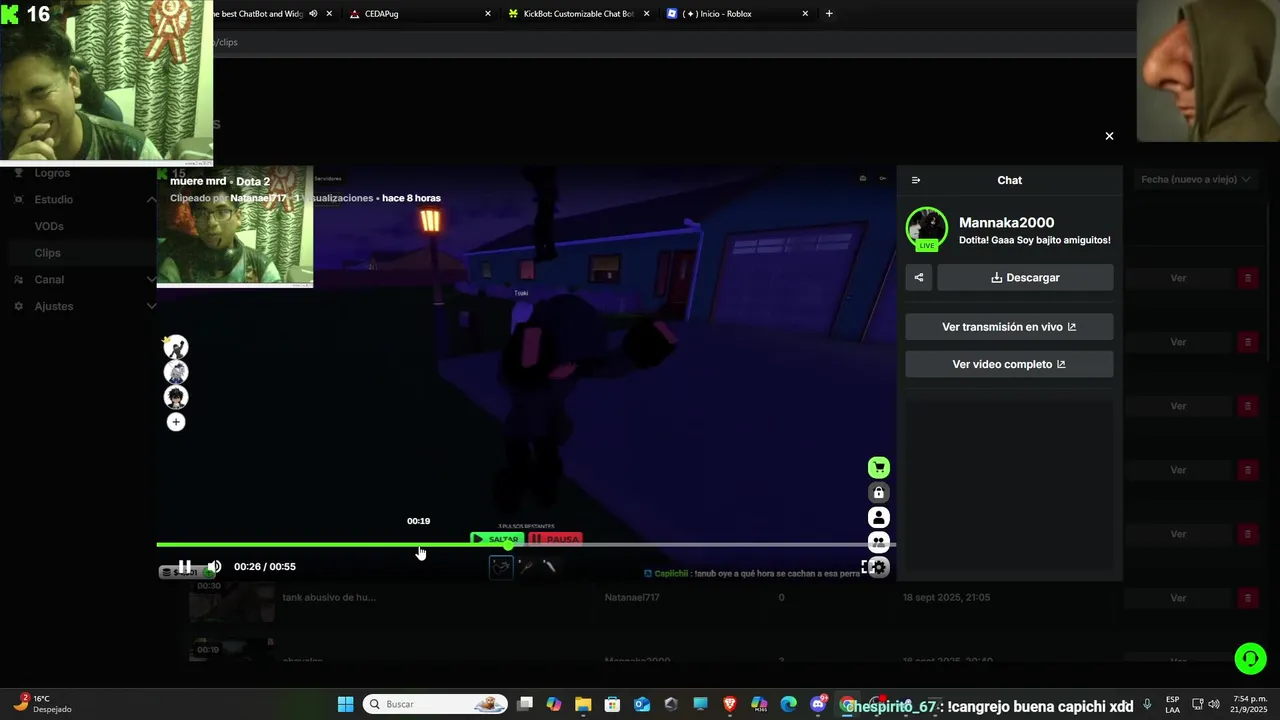The width and height of the screenshot is (1280, 720).
Task: Delete the tank abusivo clip row
Action: 1247,598
